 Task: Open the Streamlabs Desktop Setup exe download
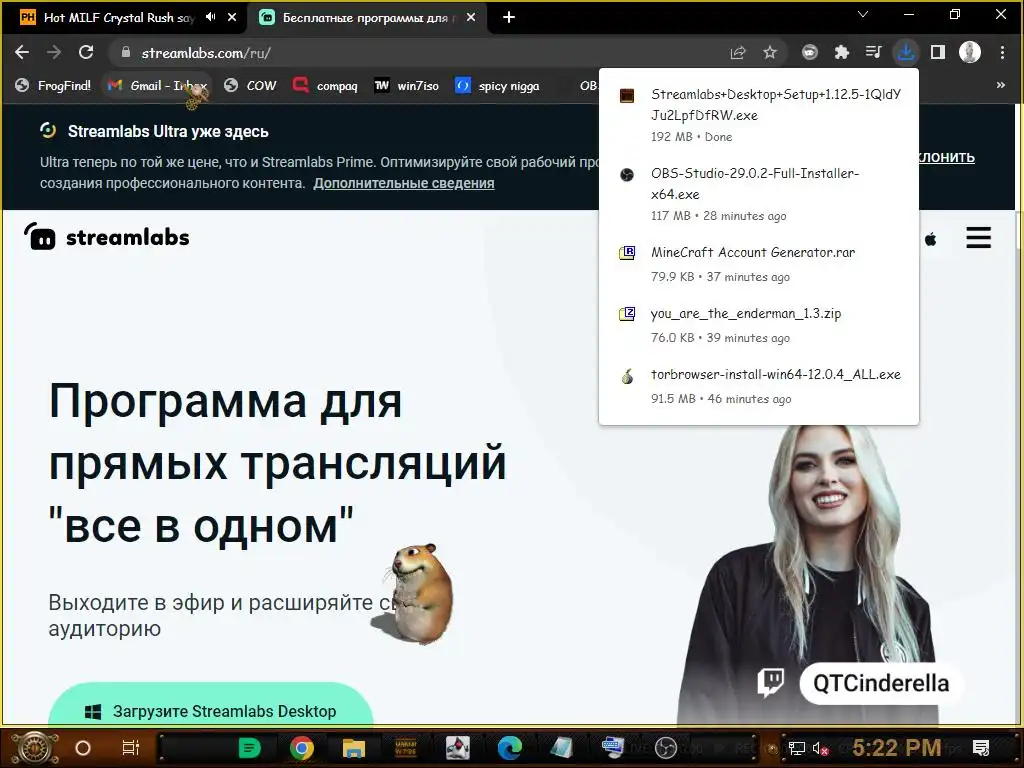(x=759, y=114)
